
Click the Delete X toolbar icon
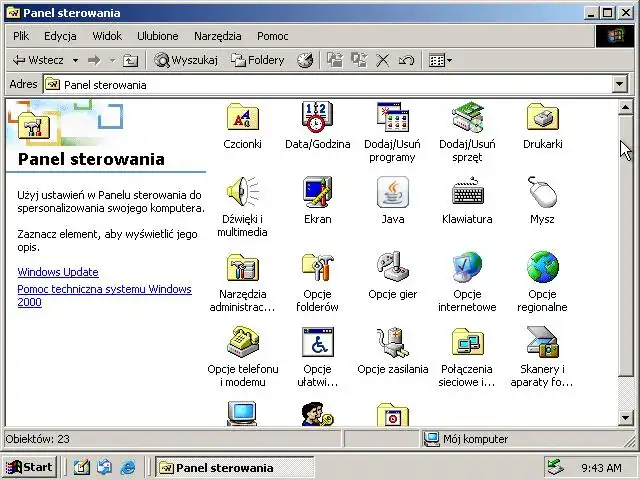(x=382, y=60)
